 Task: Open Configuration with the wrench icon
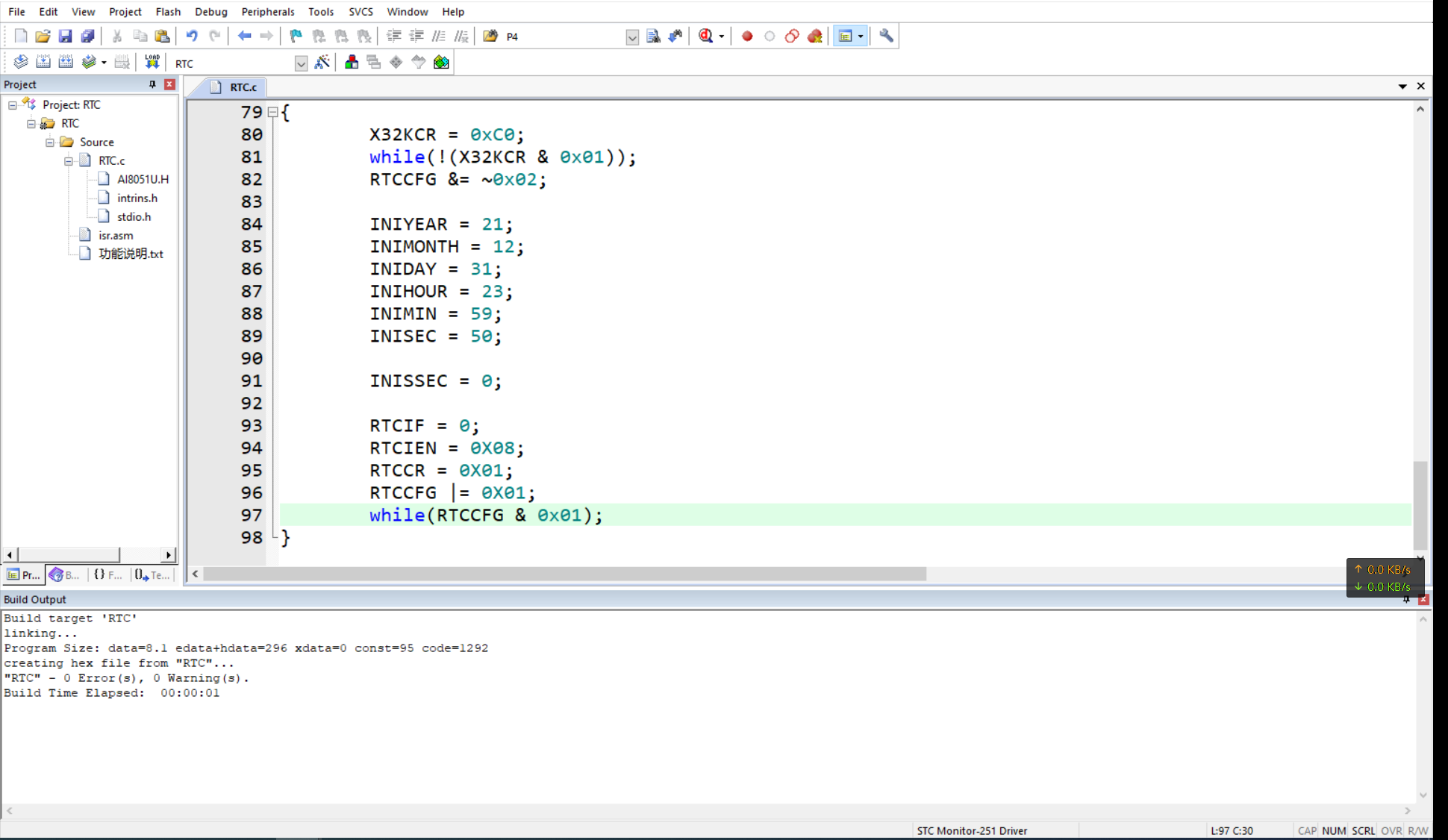(886, 36)
